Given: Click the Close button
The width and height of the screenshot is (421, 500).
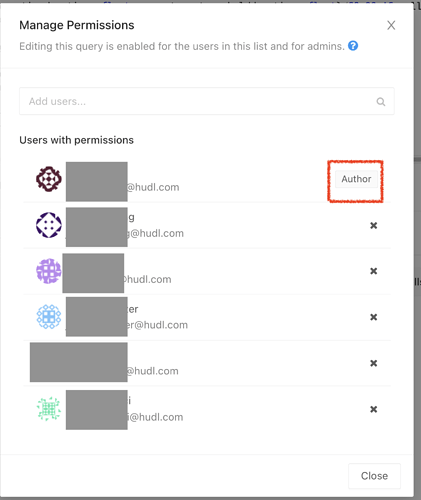Looking at the screenshot, I should coord(374,476).
